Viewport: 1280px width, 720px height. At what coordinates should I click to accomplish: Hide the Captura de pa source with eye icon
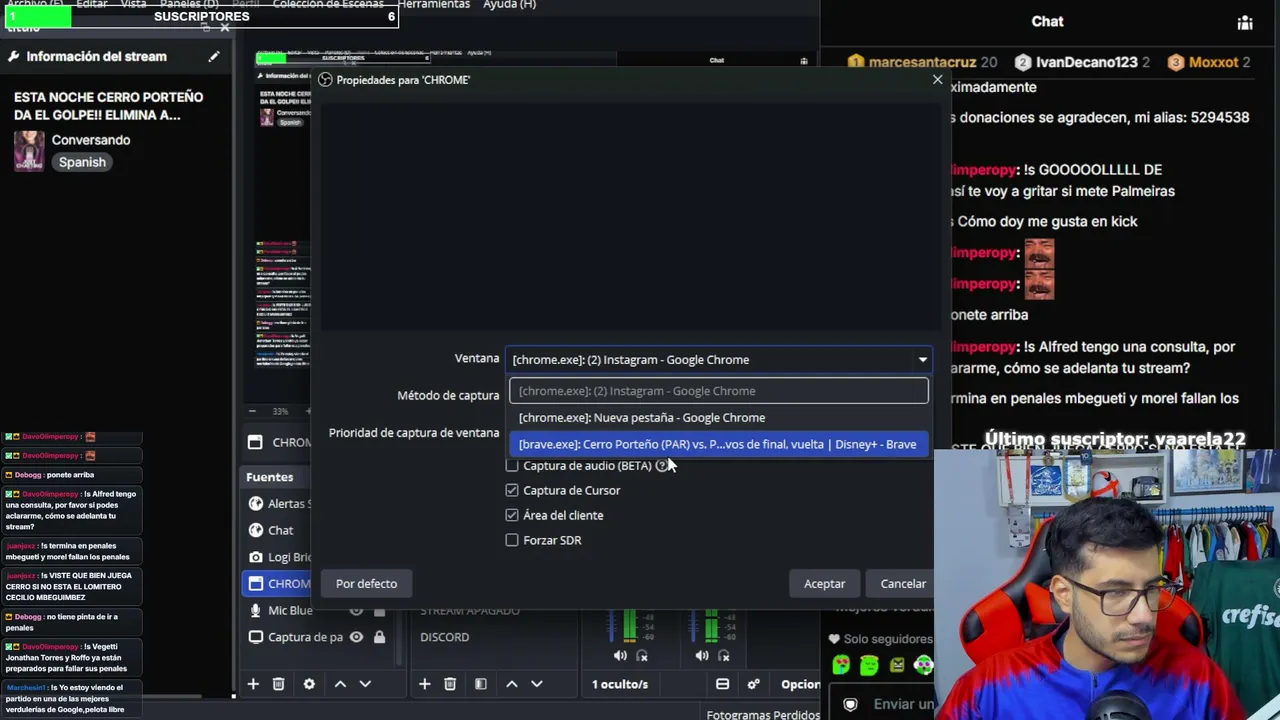[356, 637]
